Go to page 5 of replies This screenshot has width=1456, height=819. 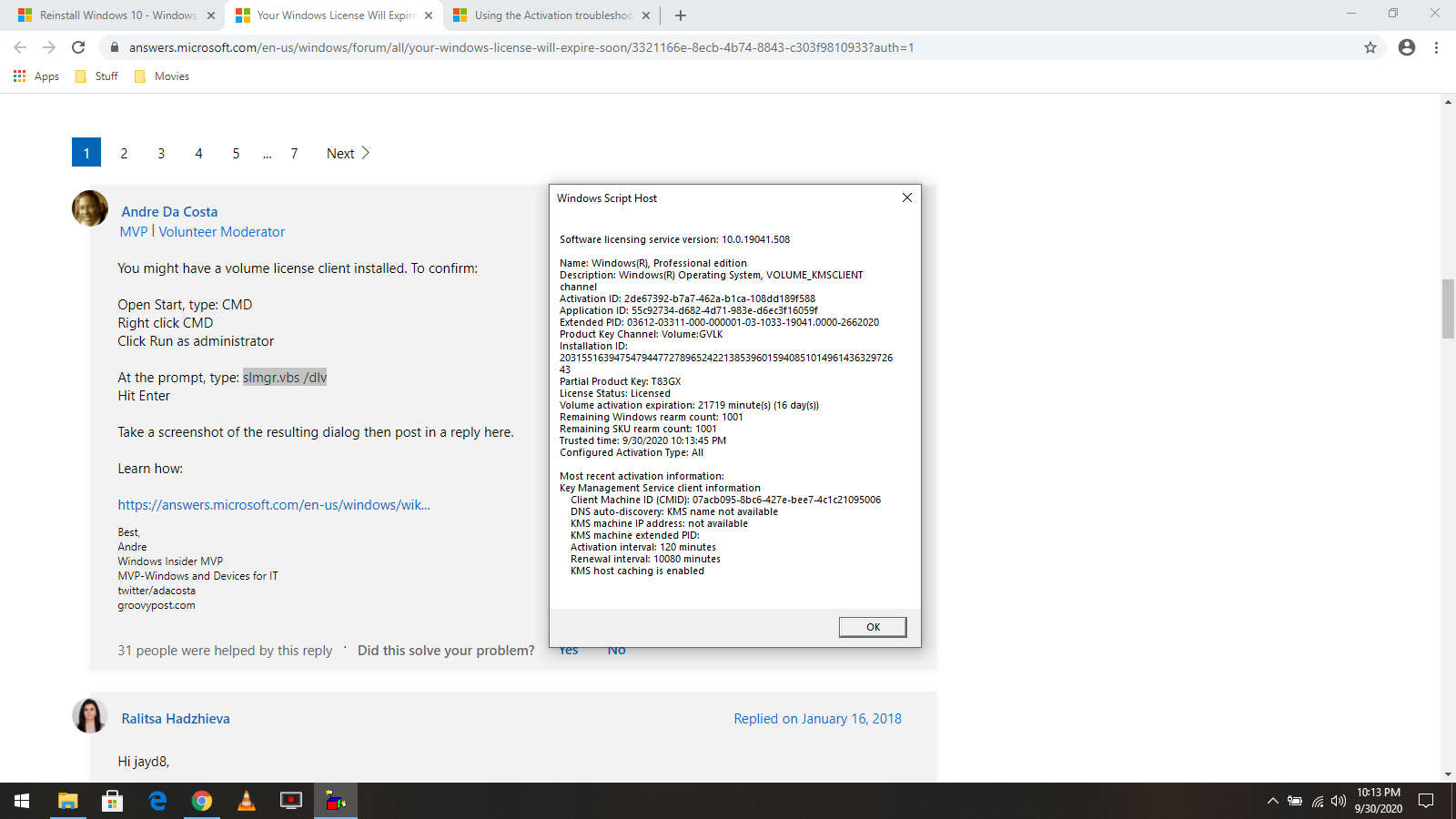click(236, 153)
